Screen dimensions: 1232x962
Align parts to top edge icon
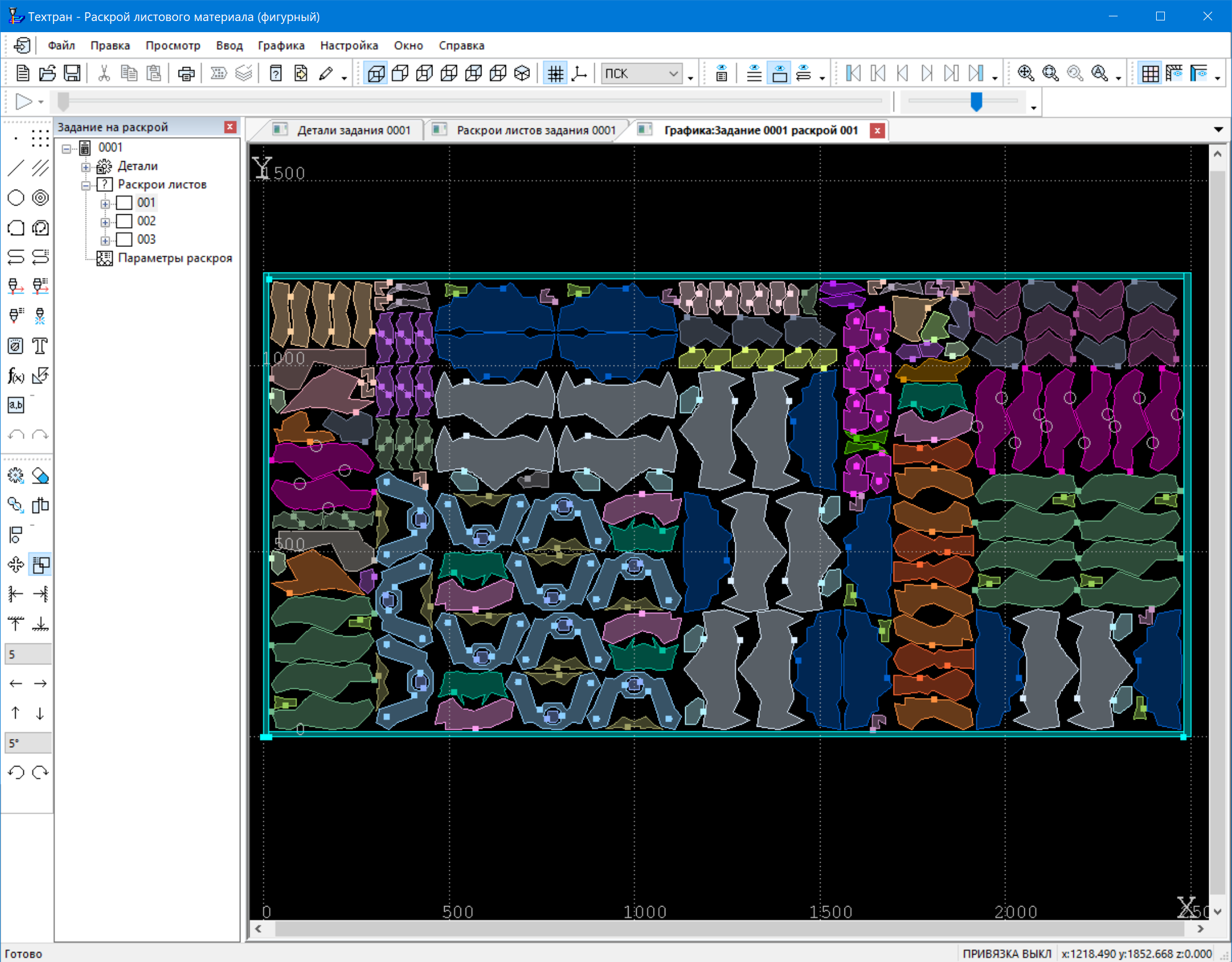(16, 624)
